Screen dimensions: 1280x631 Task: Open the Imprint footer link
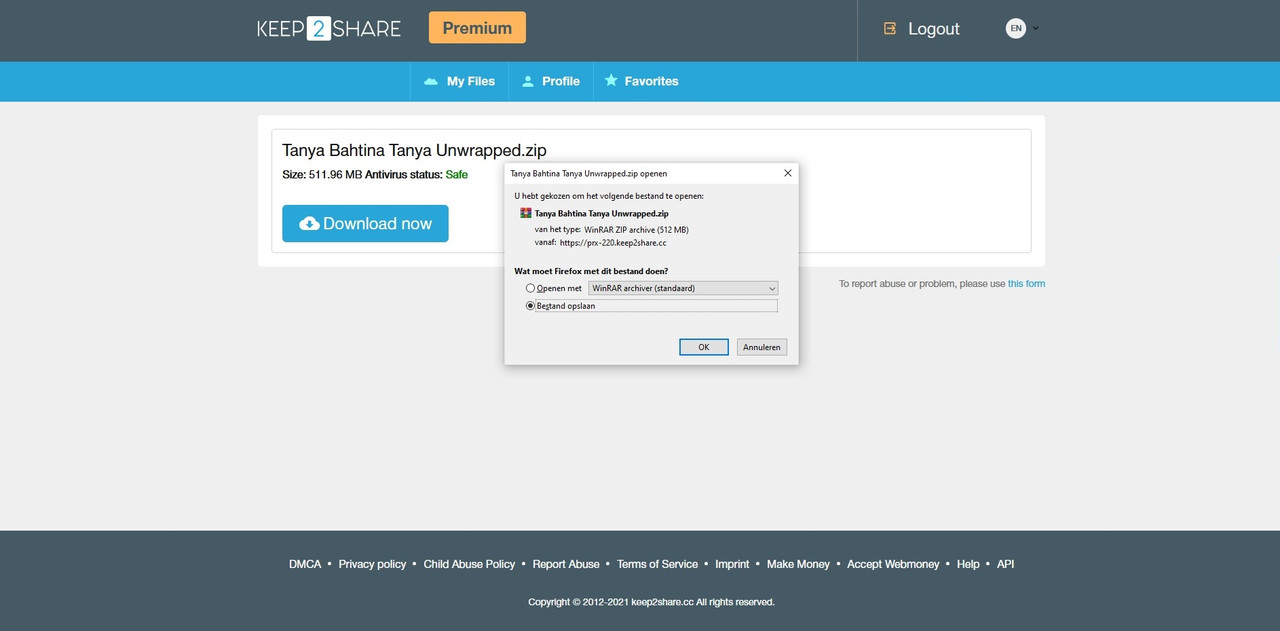coord(732,564)
